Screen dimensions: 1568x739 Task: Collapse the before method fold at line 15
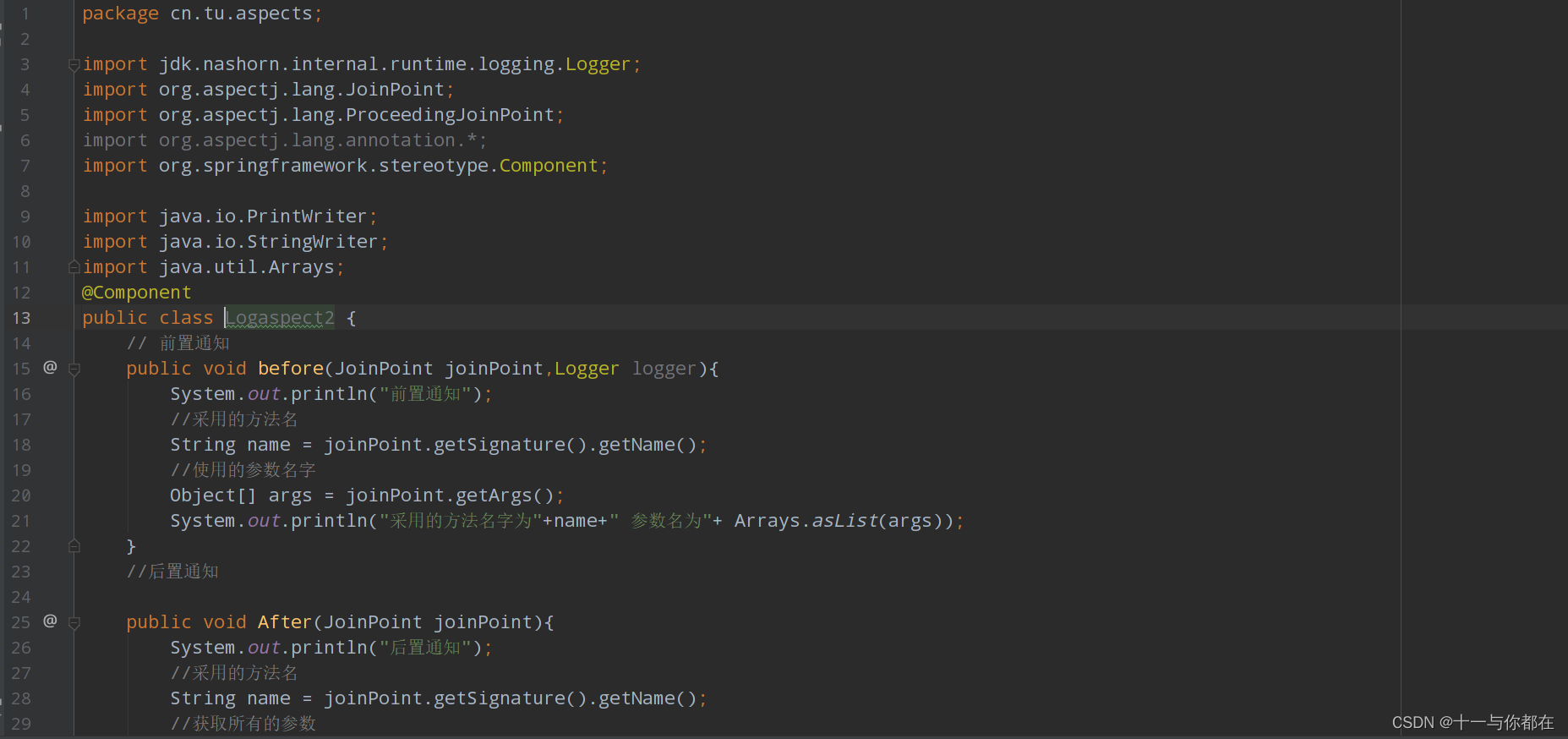pyautogui.click(x=74, y=369)
